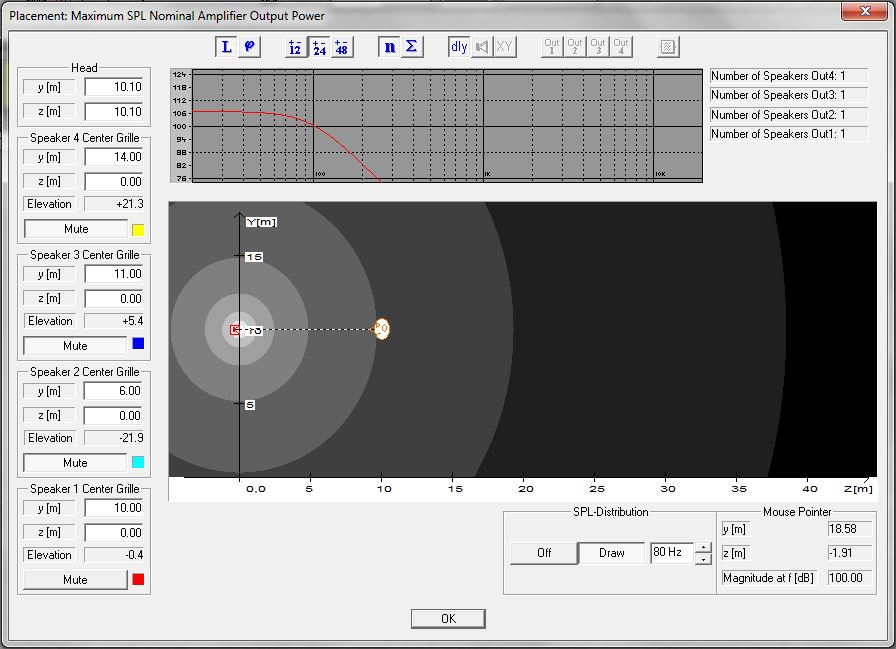Click the Out 2 toolbar button

pyautogui.click(x=575, y=47)
